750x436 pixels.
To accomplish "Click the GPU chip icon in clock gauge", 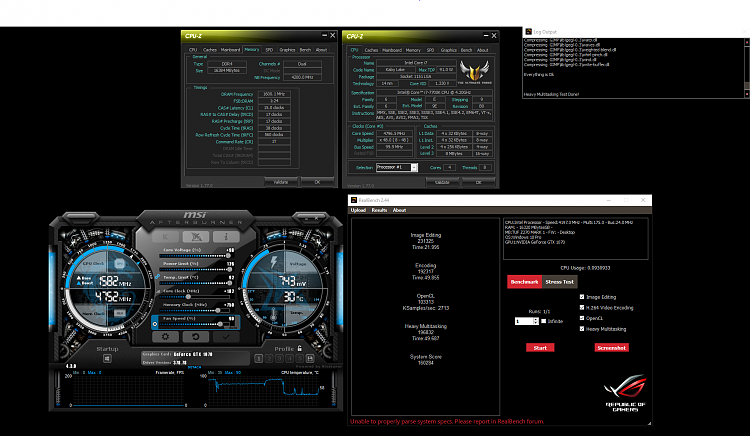I will point(120,263).
